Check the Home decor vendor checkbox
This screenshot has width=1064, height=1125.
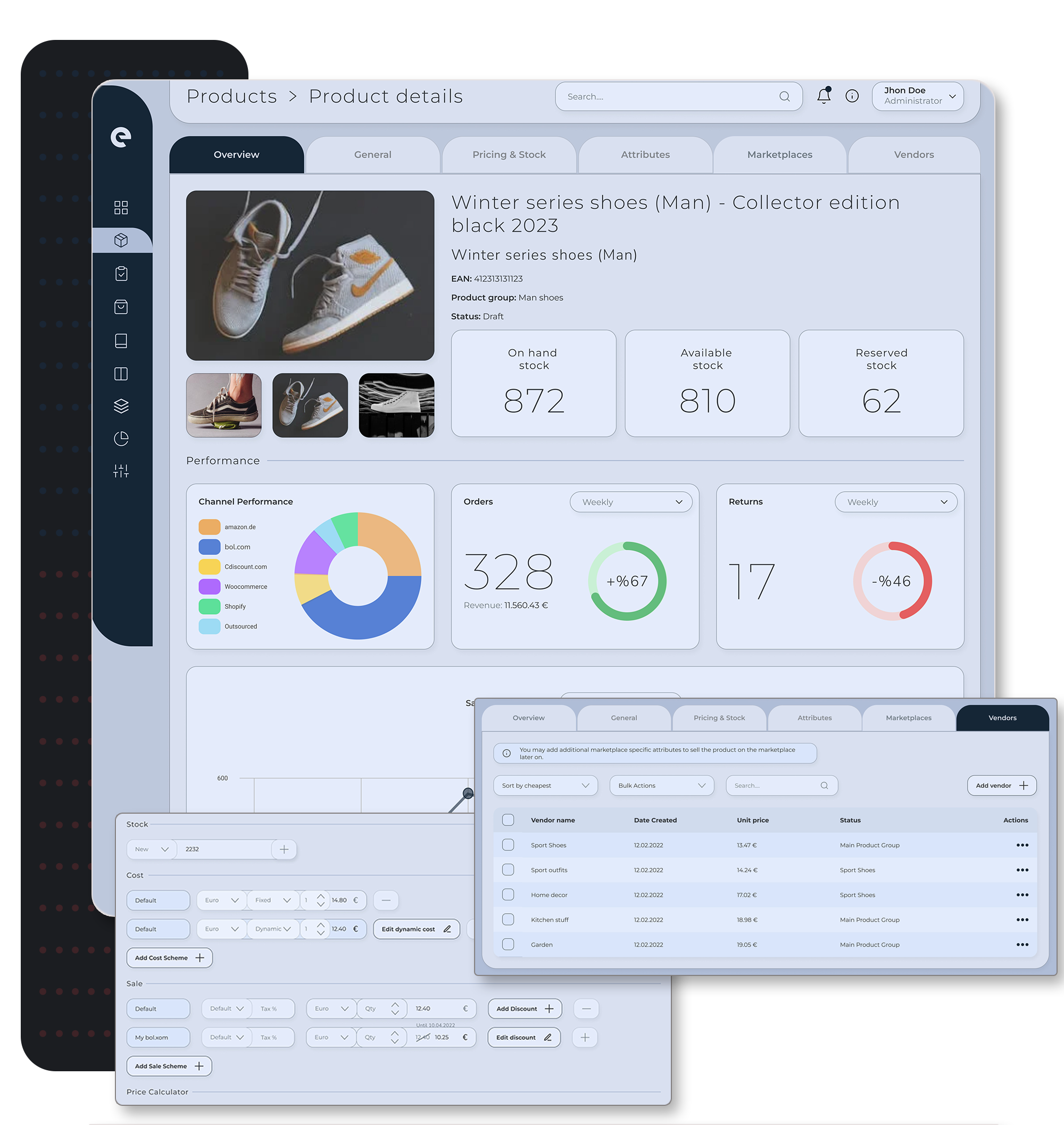[x=508, y=895]
